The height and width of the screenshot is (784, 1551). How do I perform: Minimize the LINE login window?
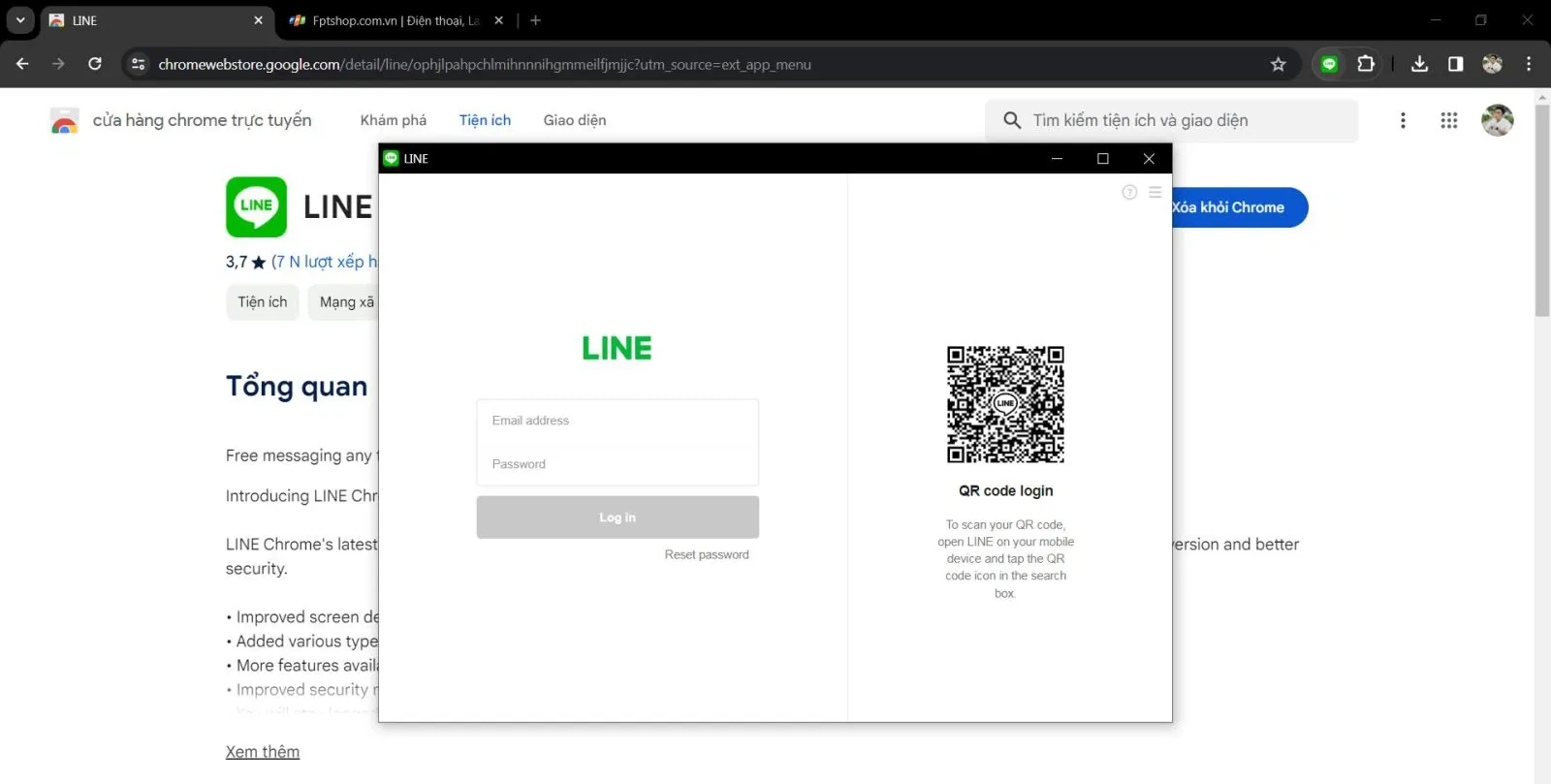pos(1057,158)
